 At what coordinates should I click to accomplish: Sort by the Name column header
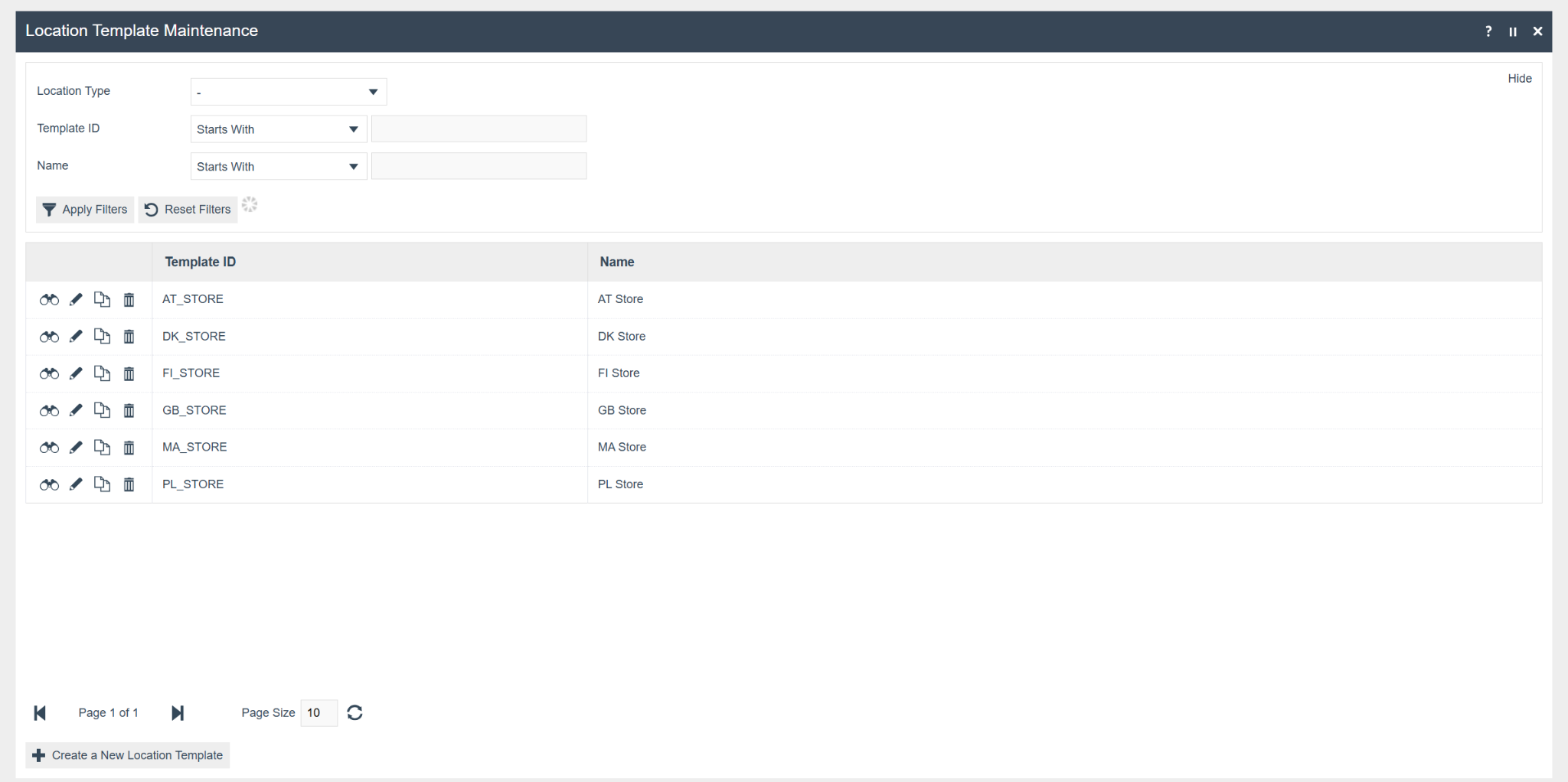tap(617, 262)
